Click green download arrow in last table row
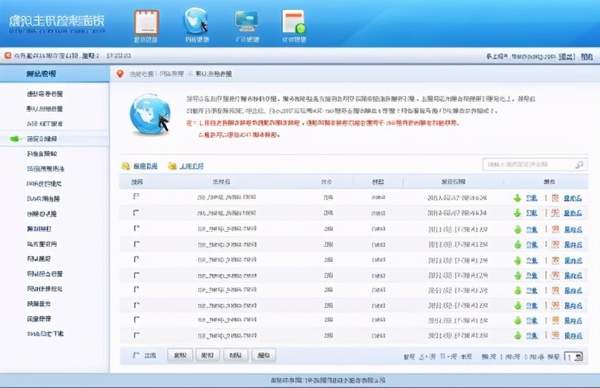This screenshot has height=388, width=600. (x=518, y=336)
